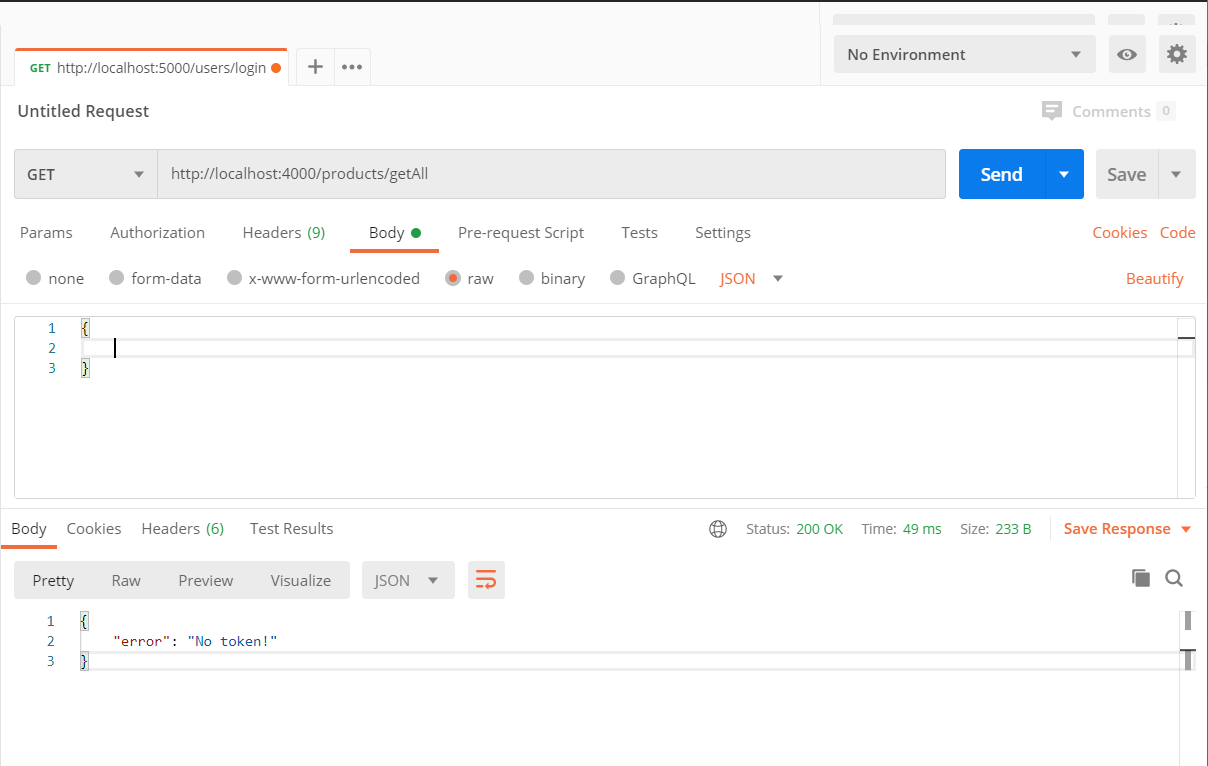
Task: Click the environment quick look eye icon
Action: 1127,54
